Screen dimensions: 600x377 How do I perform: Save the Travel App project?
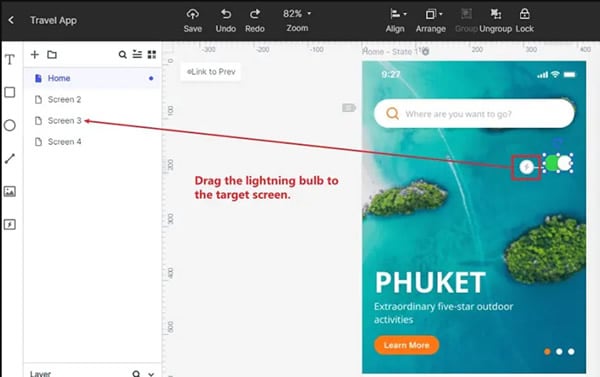[192, 20]
